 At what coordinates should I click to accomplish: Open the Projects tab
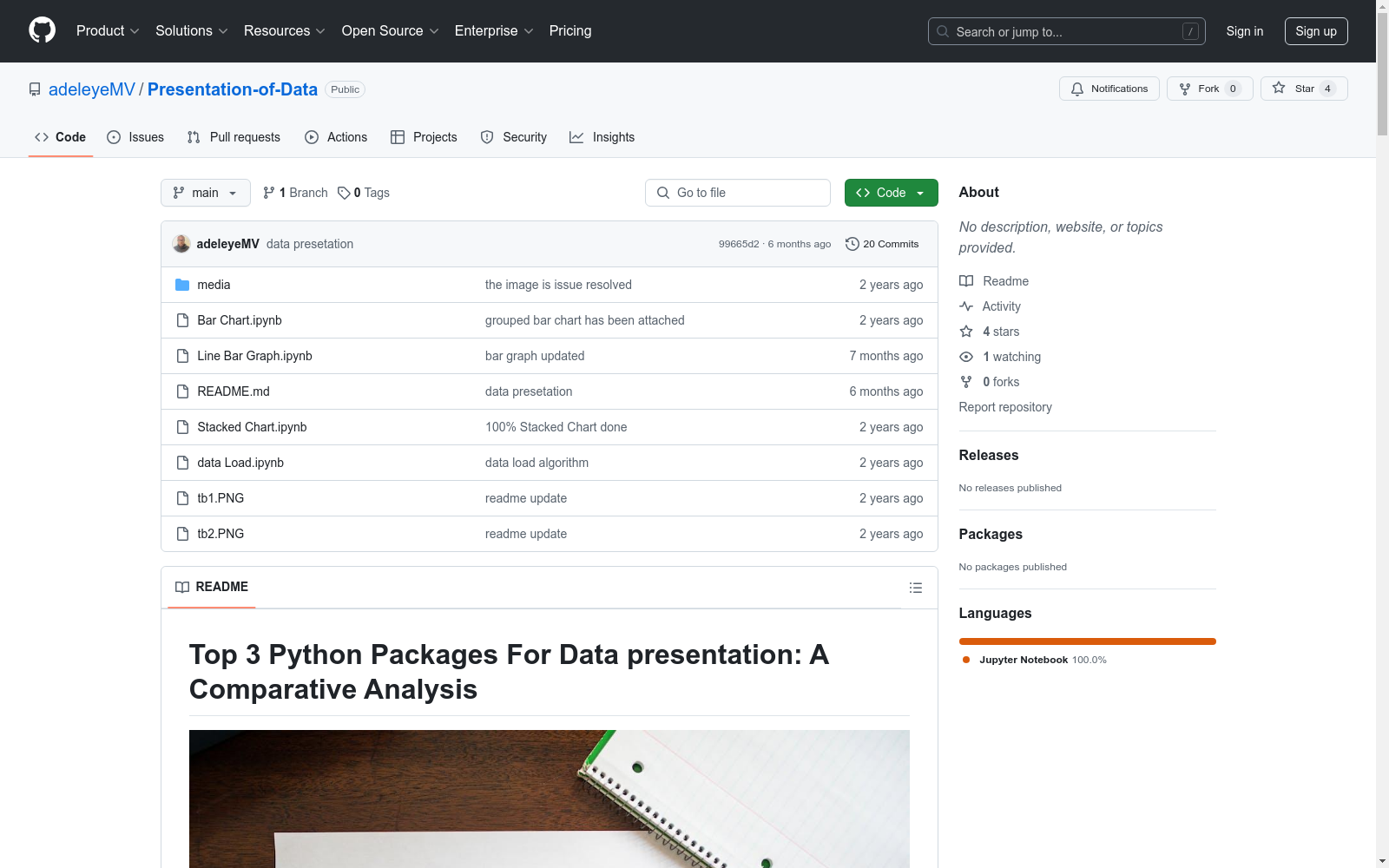tap(424, 137)
